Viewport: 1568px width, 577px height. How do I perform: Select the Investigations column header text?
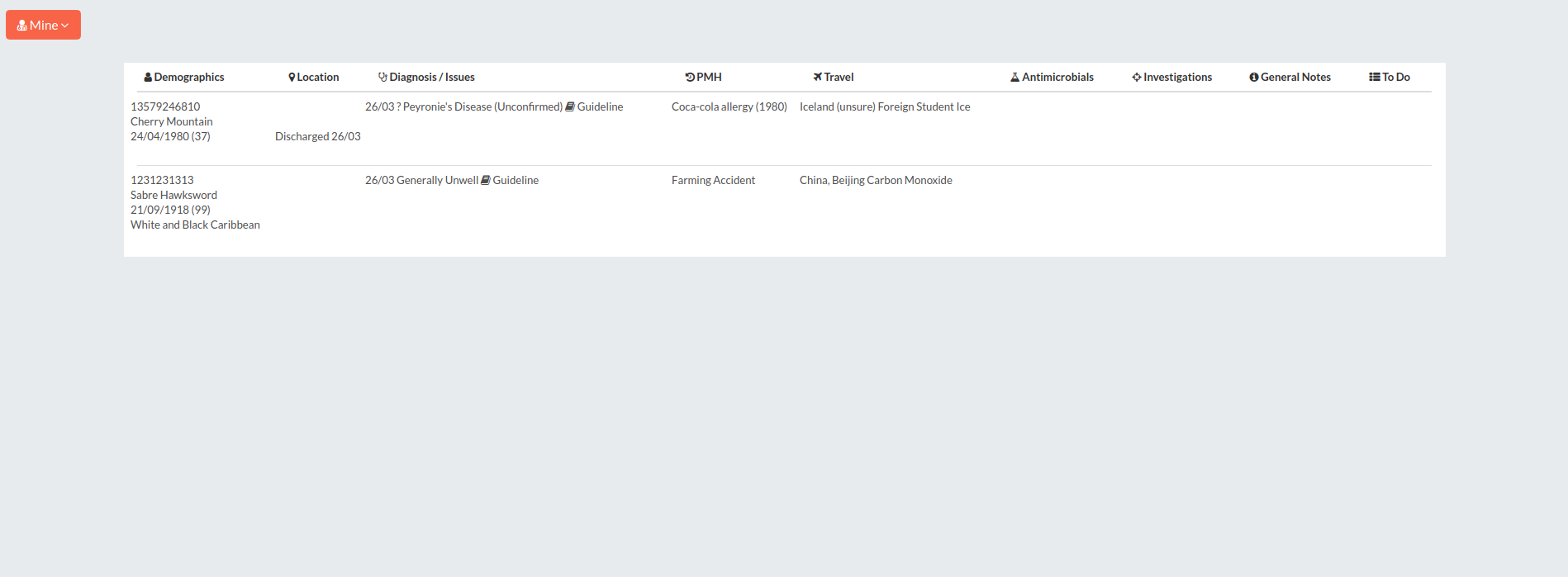coord(1177,77)
